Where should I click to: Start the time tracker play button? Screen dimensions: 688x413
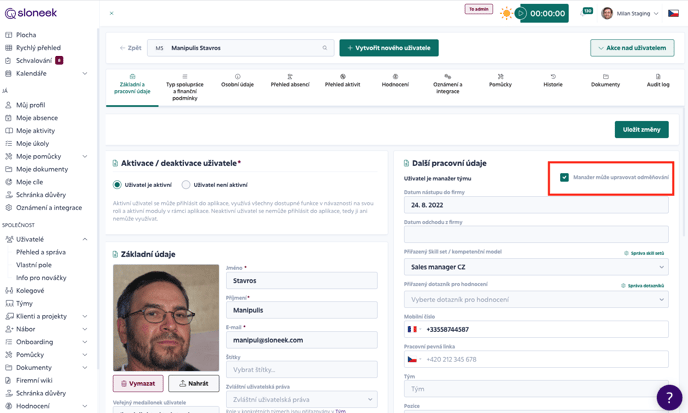(521, 13)
